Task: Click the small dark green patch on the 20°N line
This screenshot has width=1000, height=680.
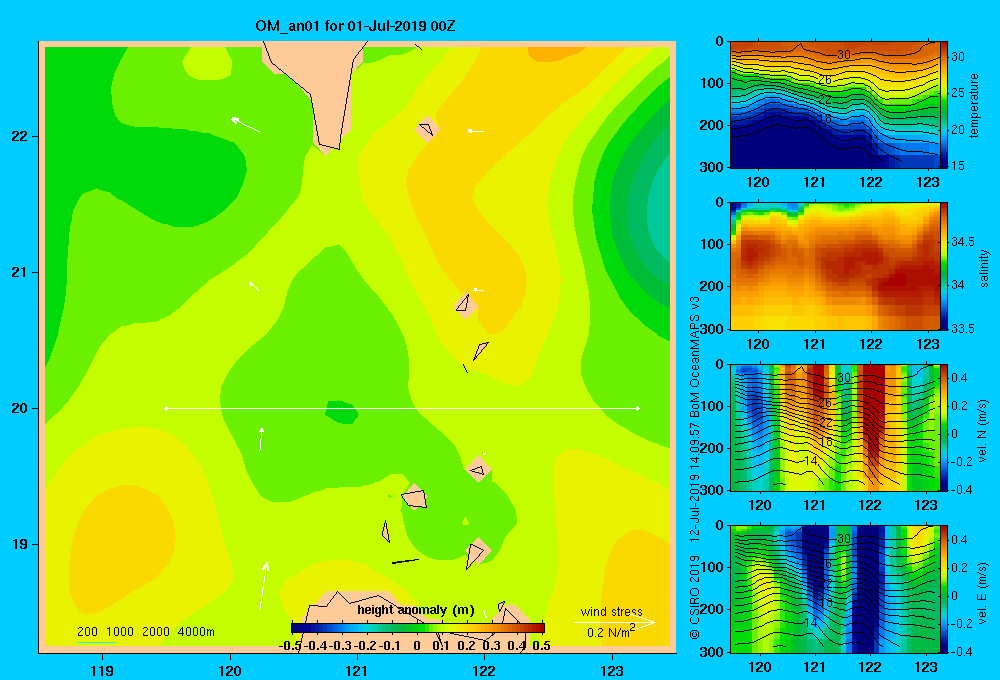Action: coord(341,411)
